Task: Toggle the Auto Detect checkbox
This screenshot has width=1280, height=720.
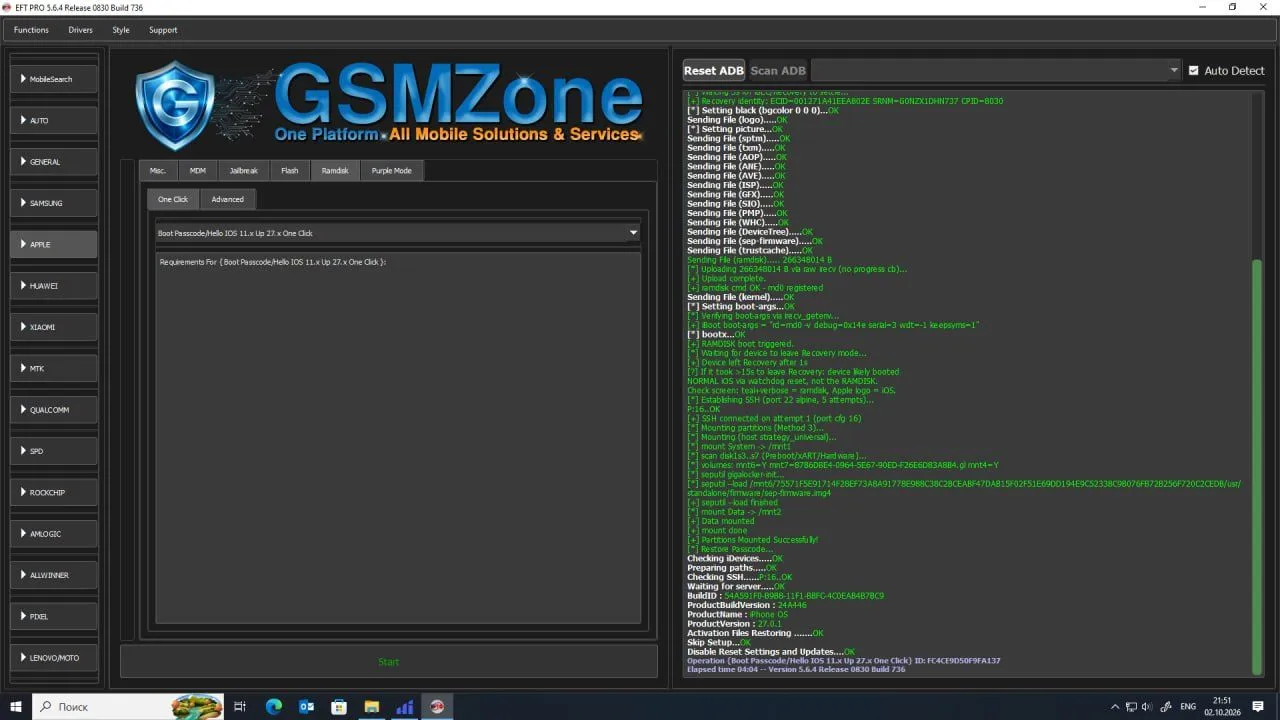Action: (x=1194, y=70)
